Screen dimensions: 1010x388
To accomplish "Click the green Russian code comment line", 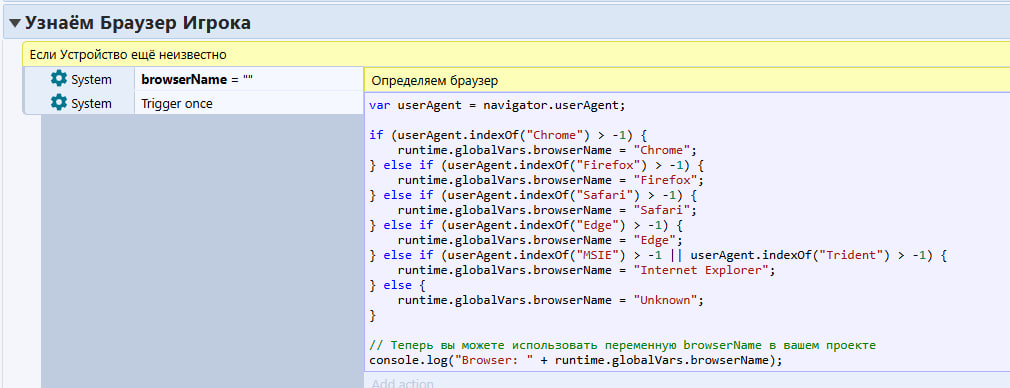I will coord(622,345).
